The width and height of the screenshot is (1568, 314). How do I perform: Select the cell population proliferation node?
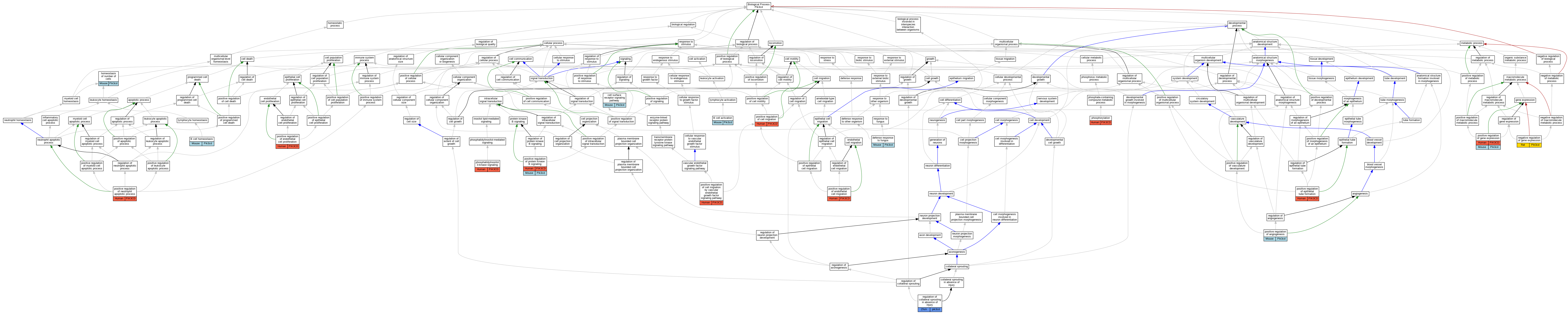334,59
